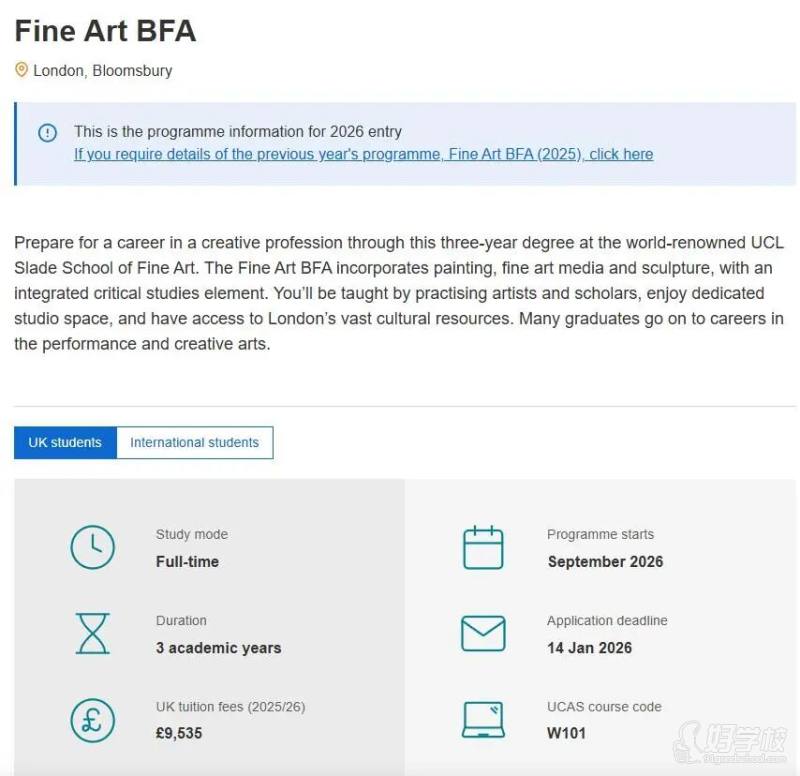
Task: Click the hourglass icon for Duration
Action: coord(92,633)
